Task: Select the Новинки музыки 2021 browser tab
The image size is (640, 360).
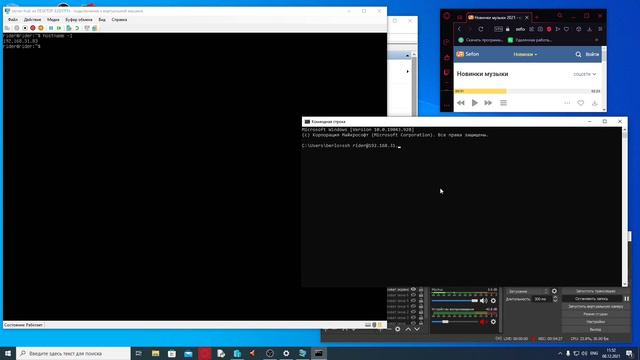Action: (x=499, y=18)
